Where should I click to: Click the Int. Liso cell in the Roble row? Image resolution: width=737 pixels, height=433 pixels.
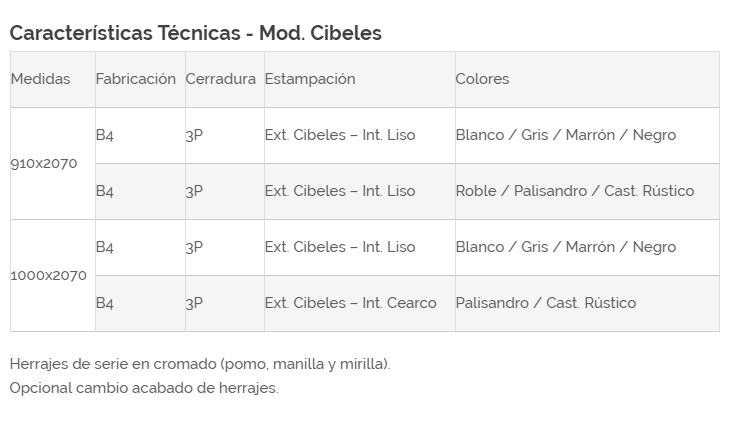tap(340, 191)
